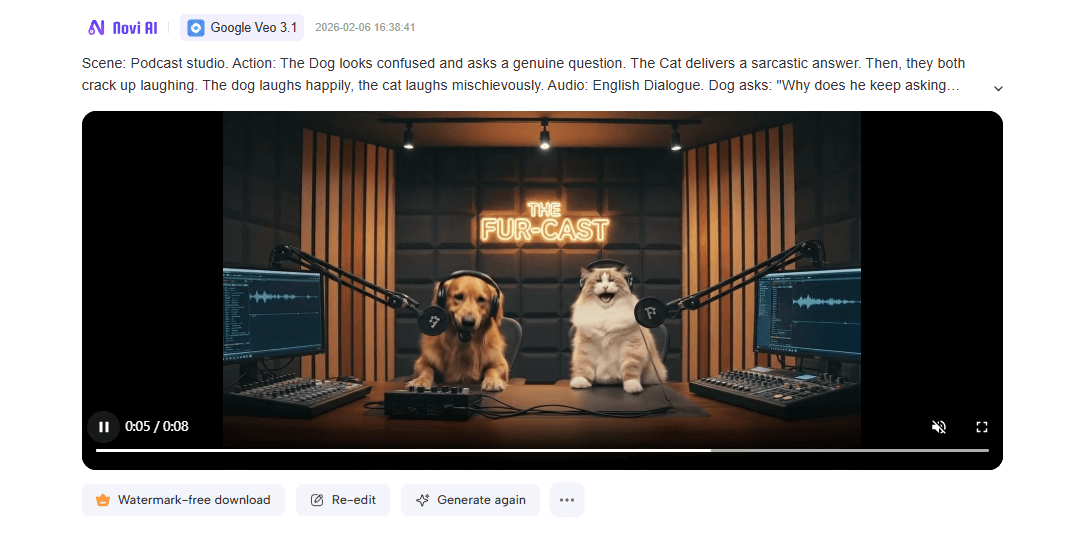
Task: Click the Re-edit button label
Action: (x=354, y=500)
